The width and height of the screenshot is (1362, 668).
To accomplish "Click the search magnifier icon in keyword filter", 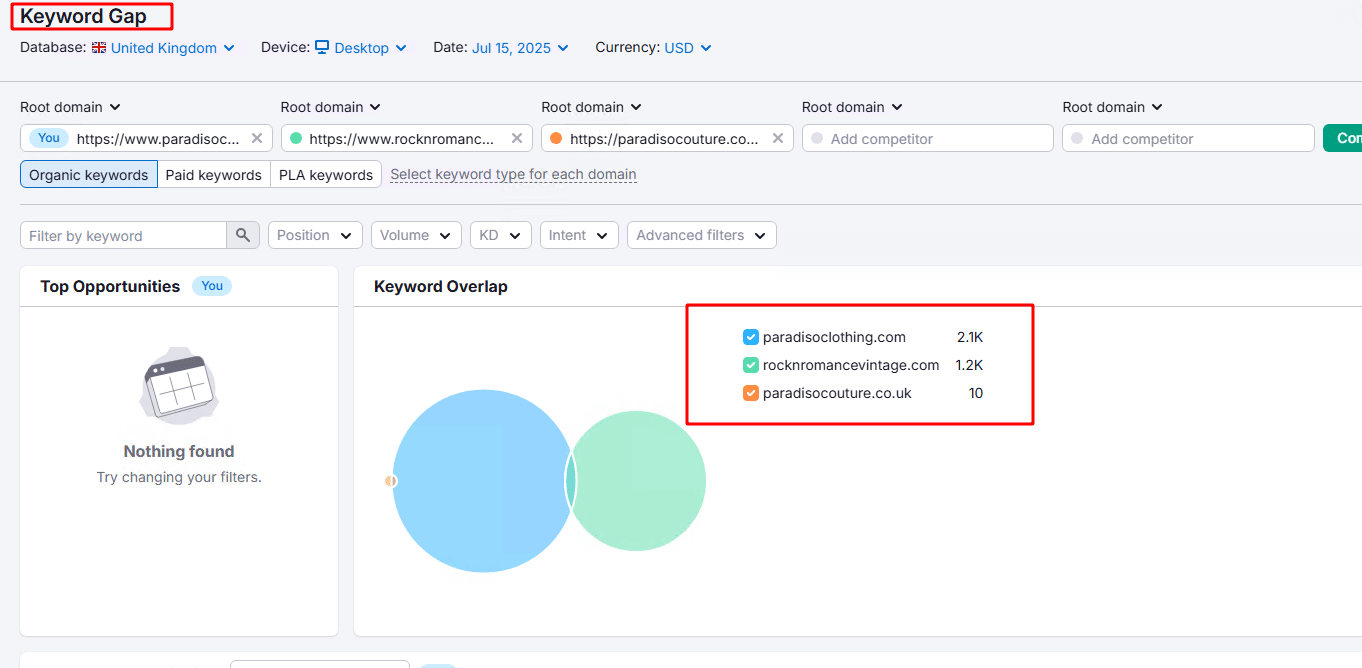I will (x=243, y=235).
